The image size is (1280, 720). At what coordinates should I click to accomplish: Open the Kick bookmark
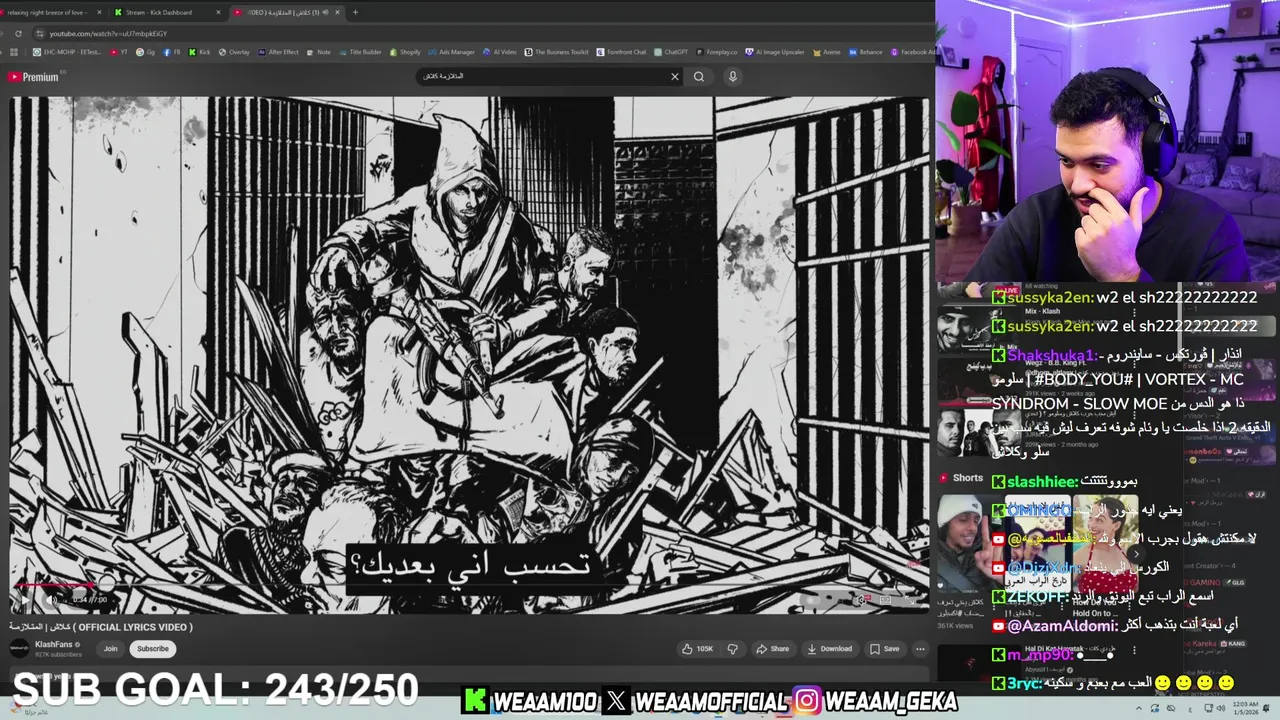click(200, 52)
